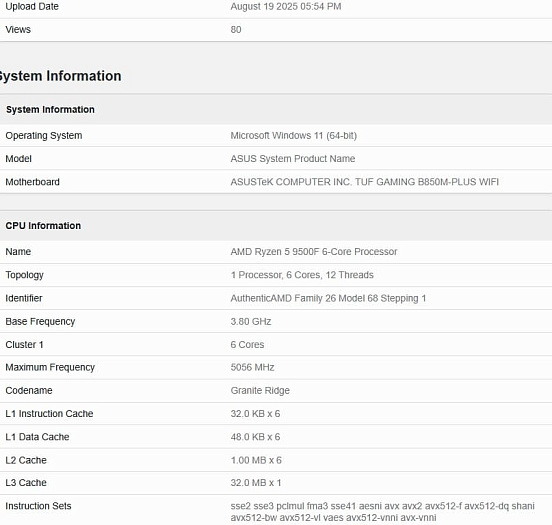Click the L1 Instruction Cache label
Image resolution: width=552 pixels, height=525 pixels.
[49, 414]
